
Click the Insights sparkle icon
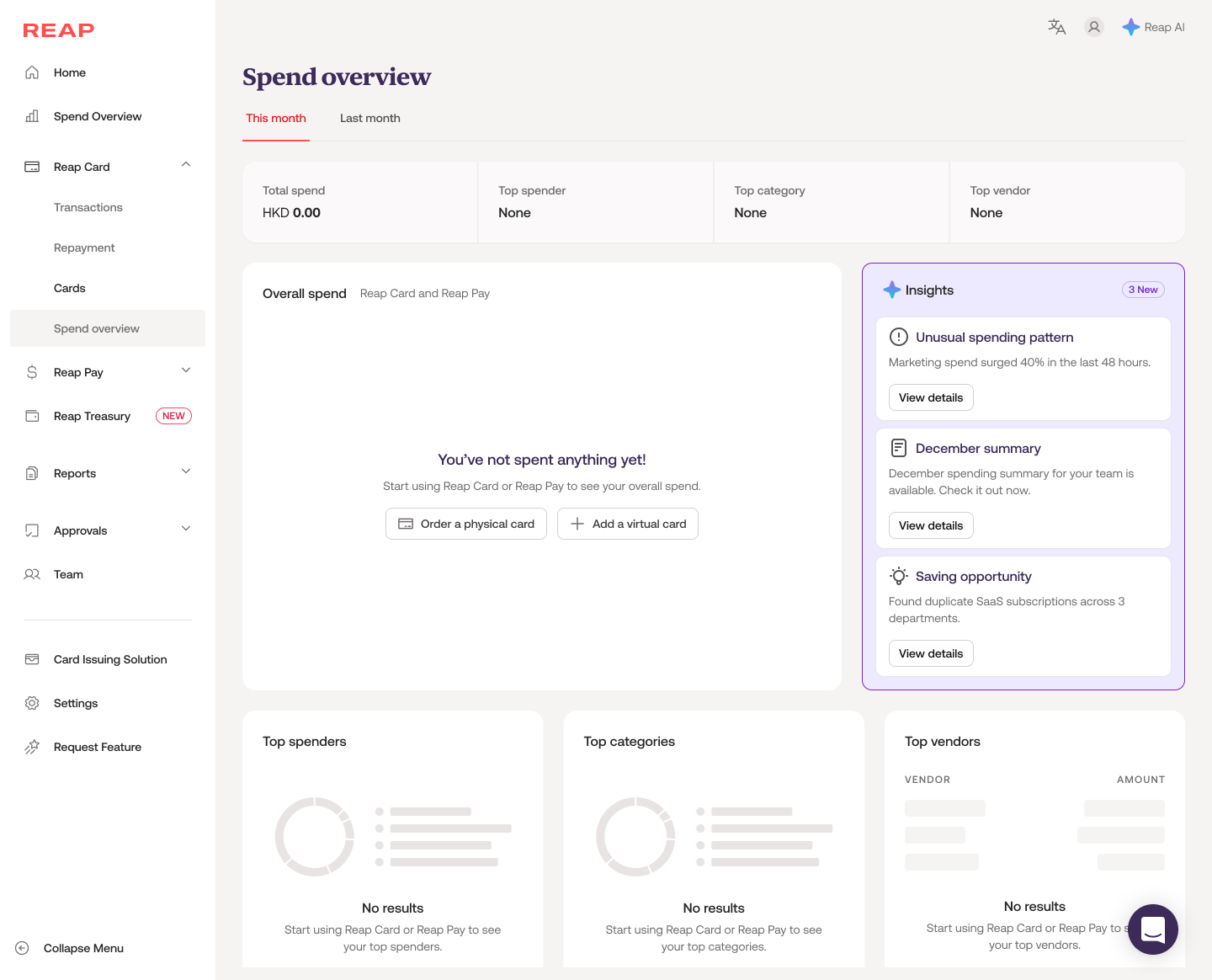pos(892,290)
